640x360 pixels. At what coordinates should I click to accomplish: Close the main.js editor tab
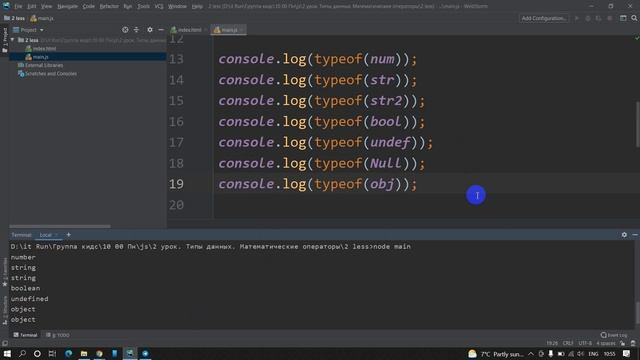point(242,30)
